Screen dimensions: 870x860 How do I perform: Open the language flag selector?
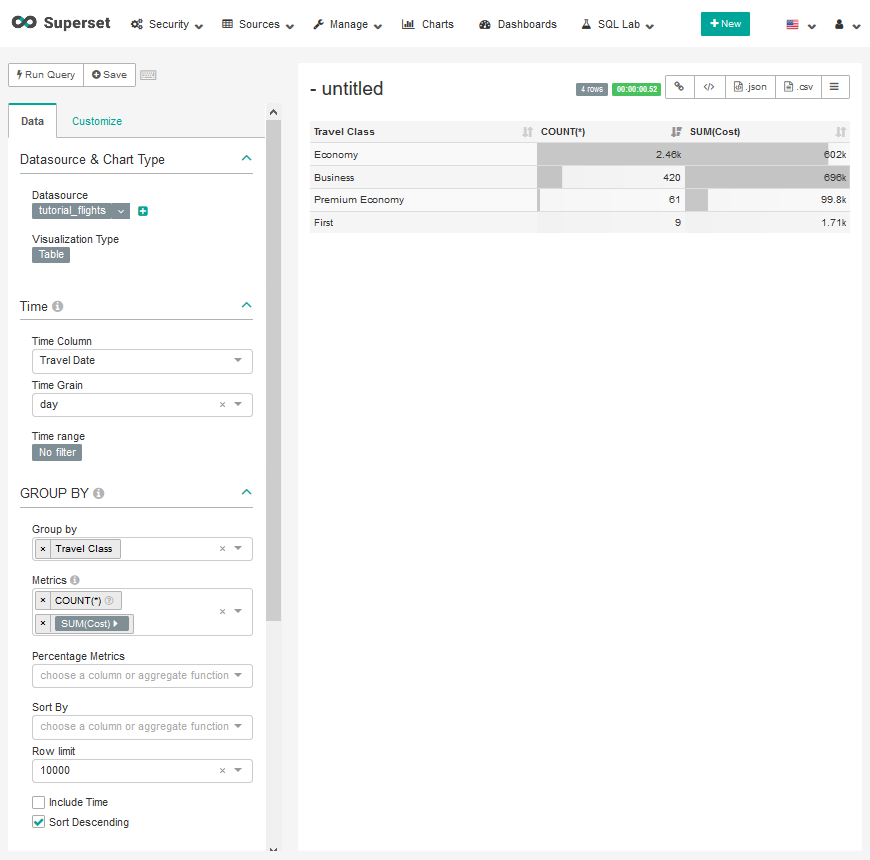pyautogui.click(x=800, y=24)
